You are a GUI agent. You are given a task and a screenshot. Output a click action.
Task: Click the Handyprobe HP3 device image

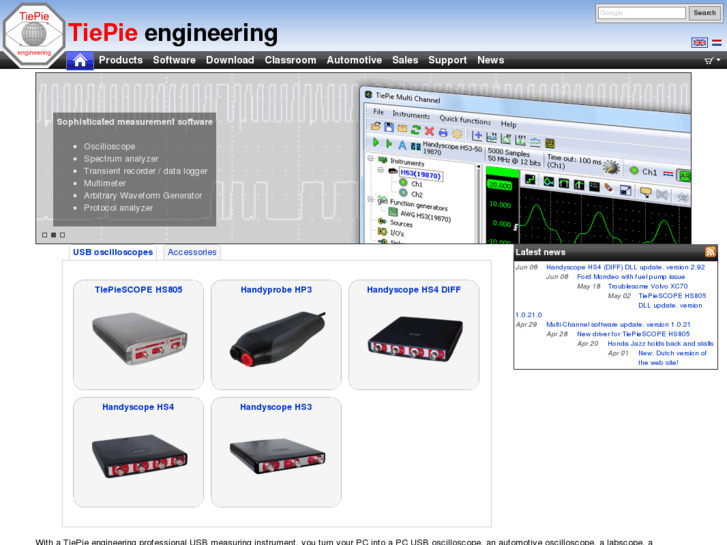point(277,339)
